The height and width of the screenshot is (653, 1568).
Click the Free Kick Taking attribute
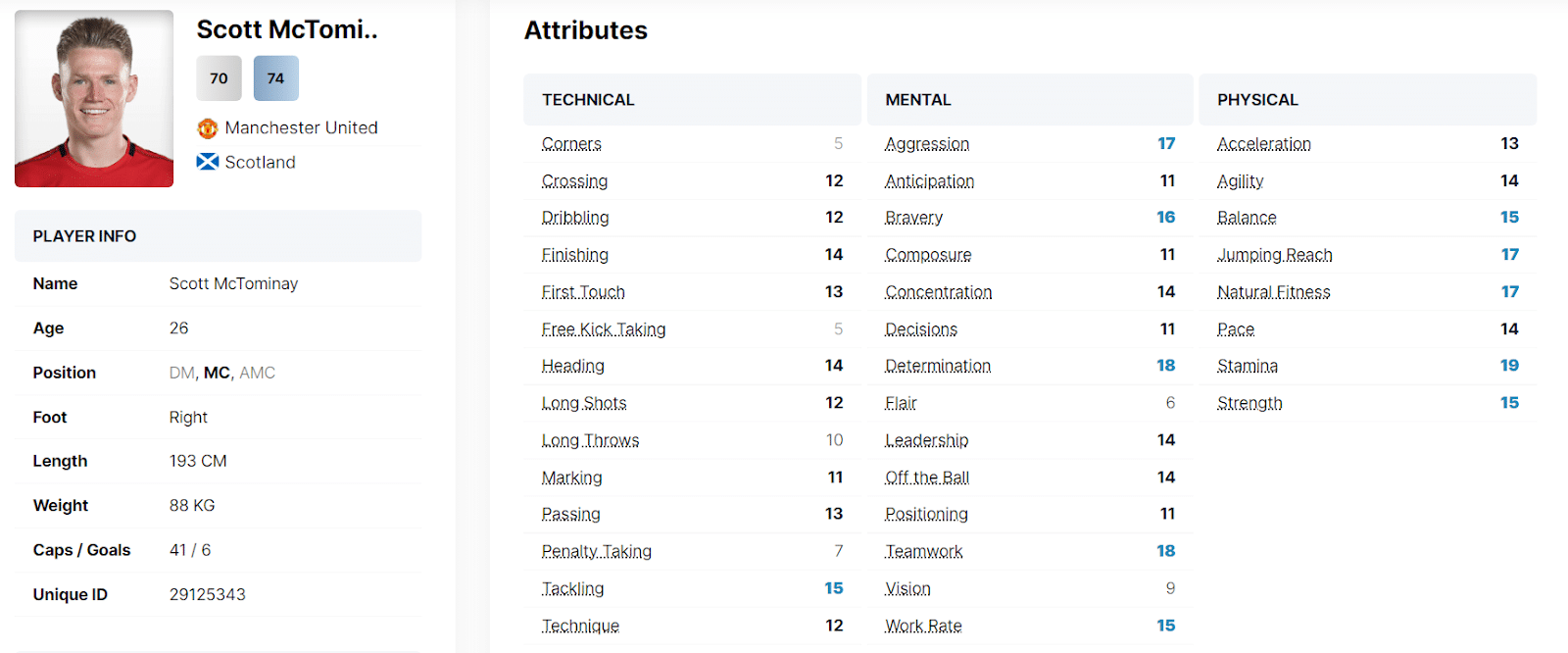tap(603, 329)
